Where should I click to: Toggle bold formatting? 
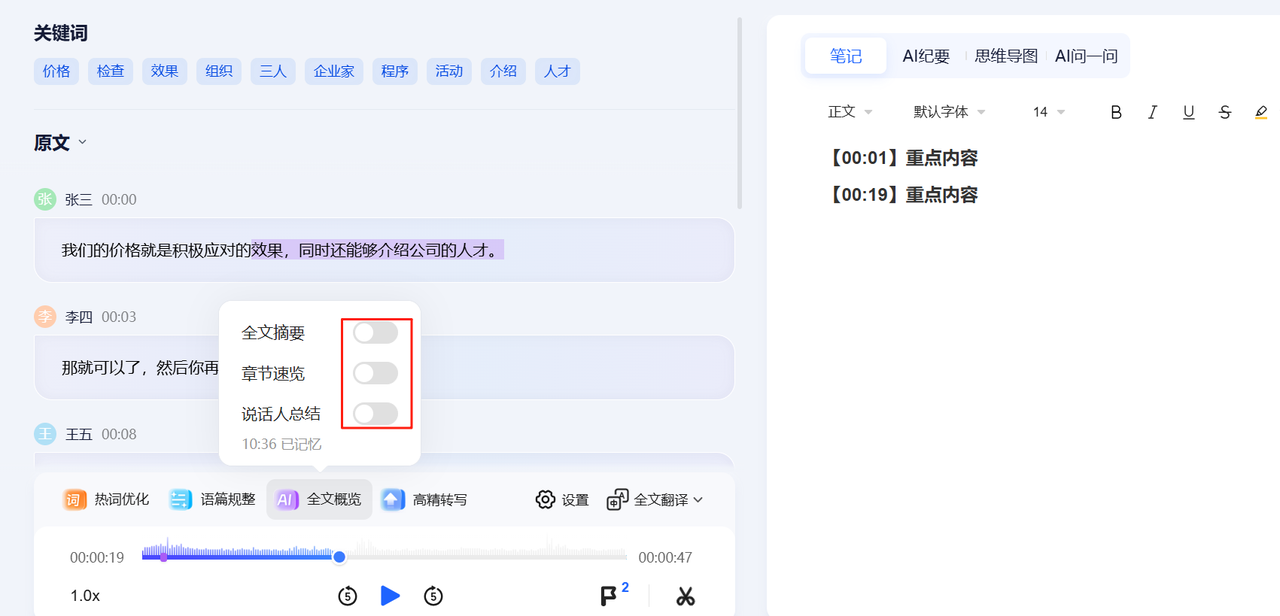[1116, 112]
